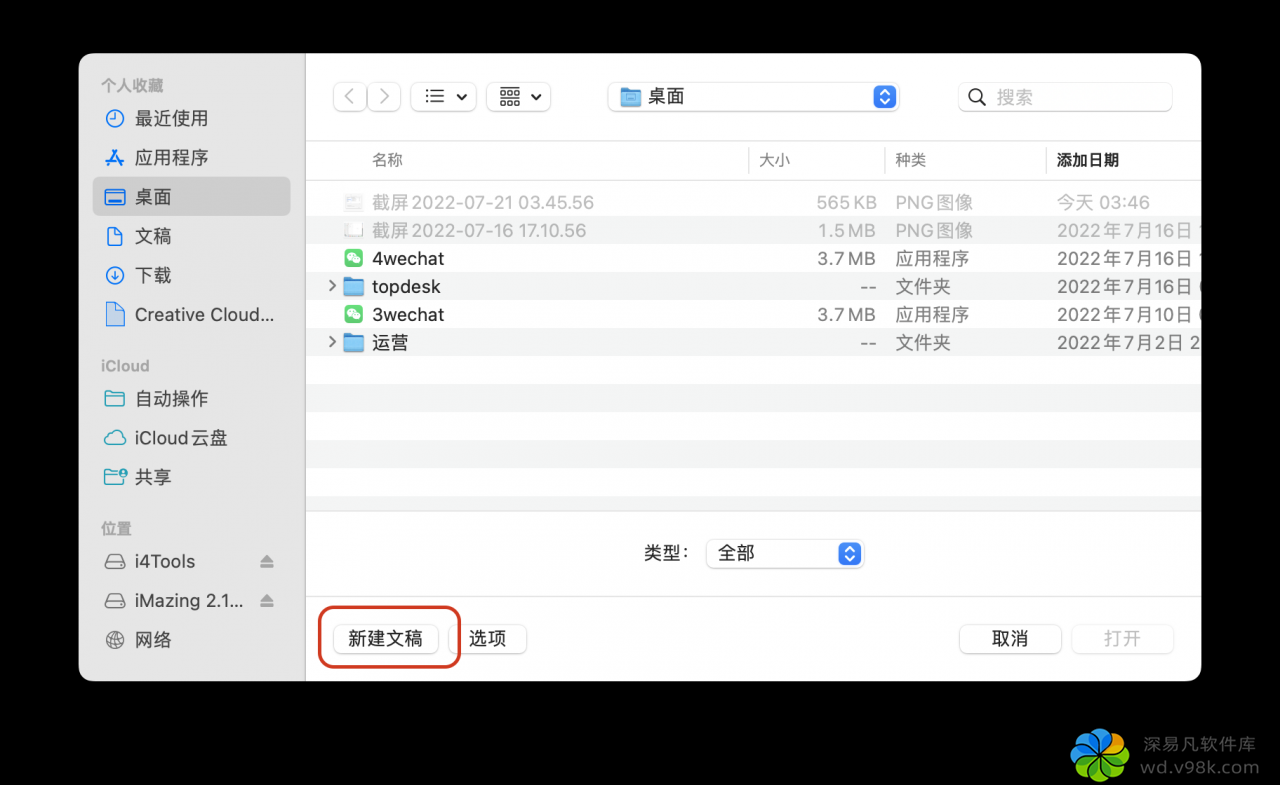The image size is (1280, 785).
Task: Click the applications icon beside 应用程序
Action: (115, 157)
